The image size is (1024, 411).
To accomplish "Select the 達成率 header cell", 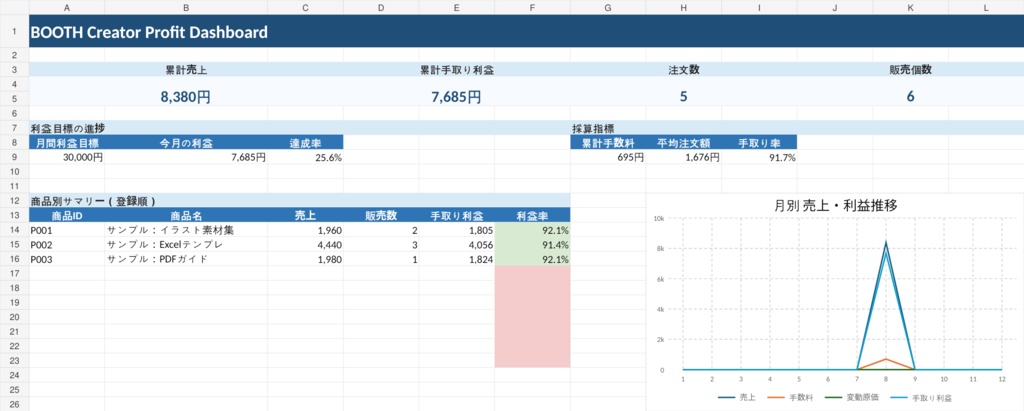I will 306,142.
